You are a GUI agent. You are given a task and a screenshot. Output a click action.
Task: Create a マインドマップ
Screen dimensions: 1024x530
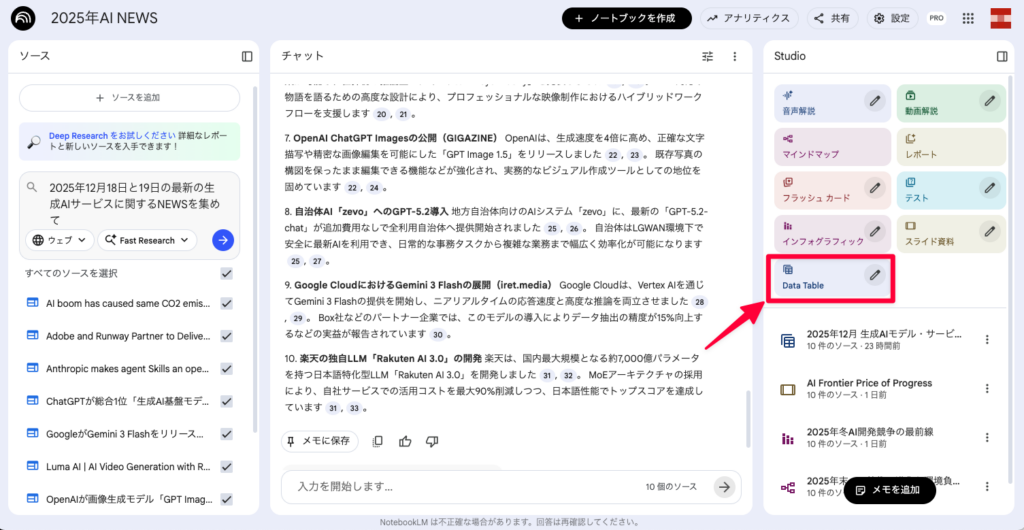(x=833, y=146)
